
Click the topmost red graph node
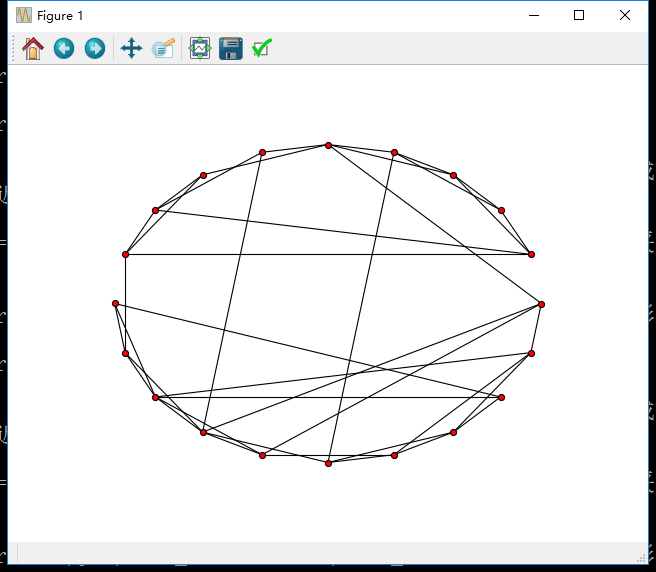(328, 146)
